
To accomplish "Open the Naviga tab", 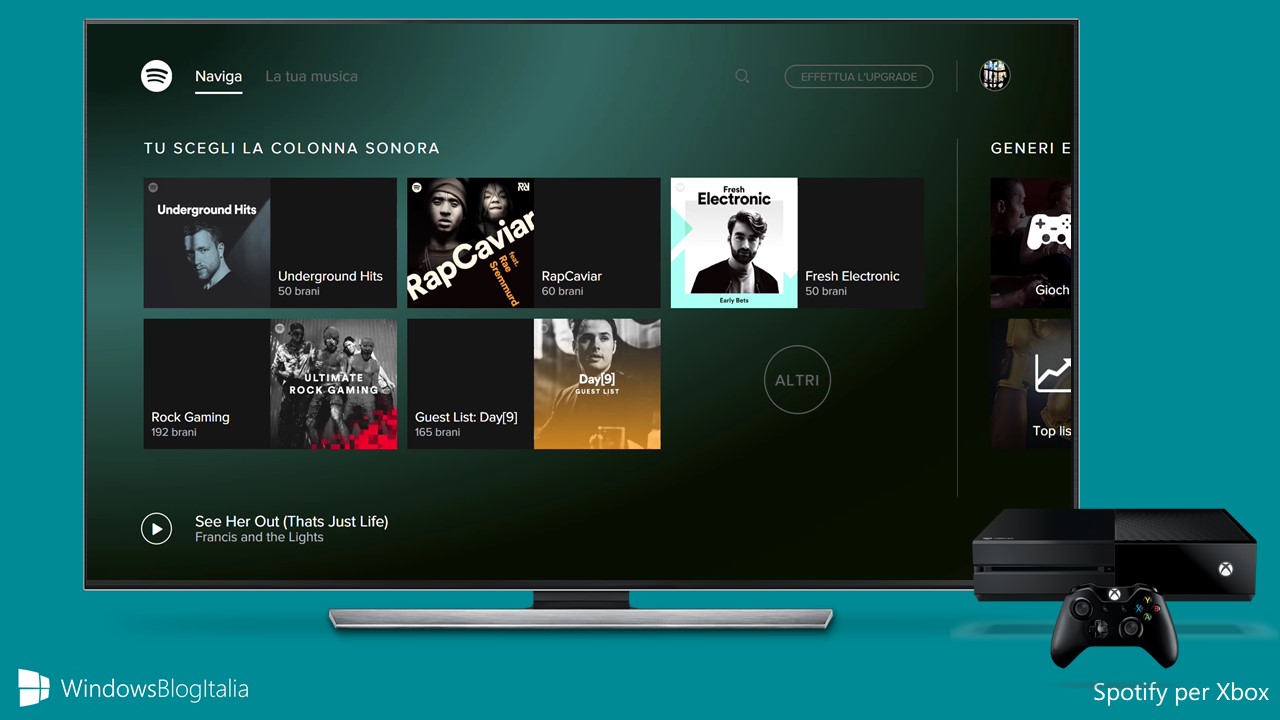I will 218,76.
